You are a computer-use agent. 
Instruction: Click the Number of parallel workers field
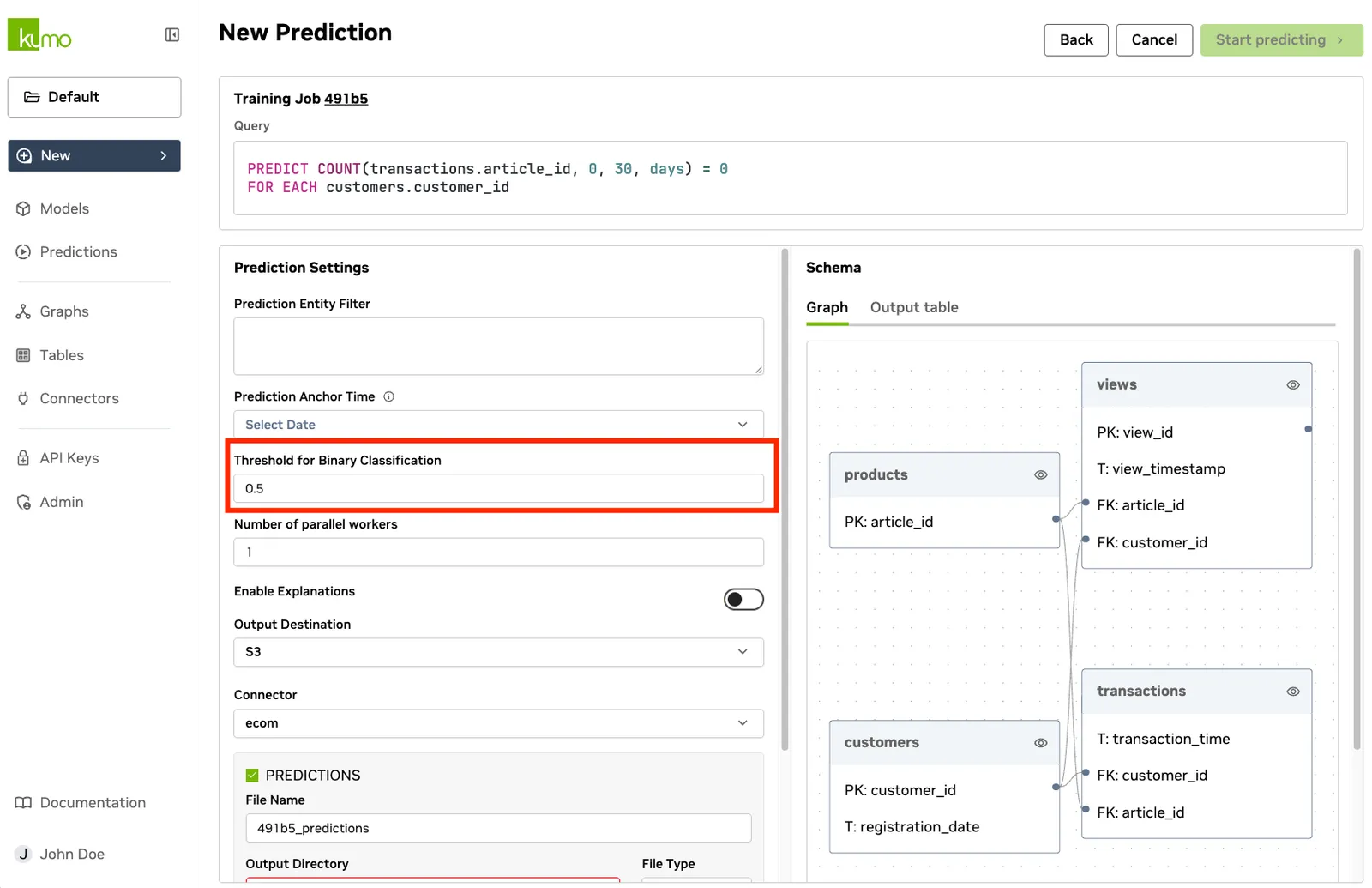coord(498,553)
